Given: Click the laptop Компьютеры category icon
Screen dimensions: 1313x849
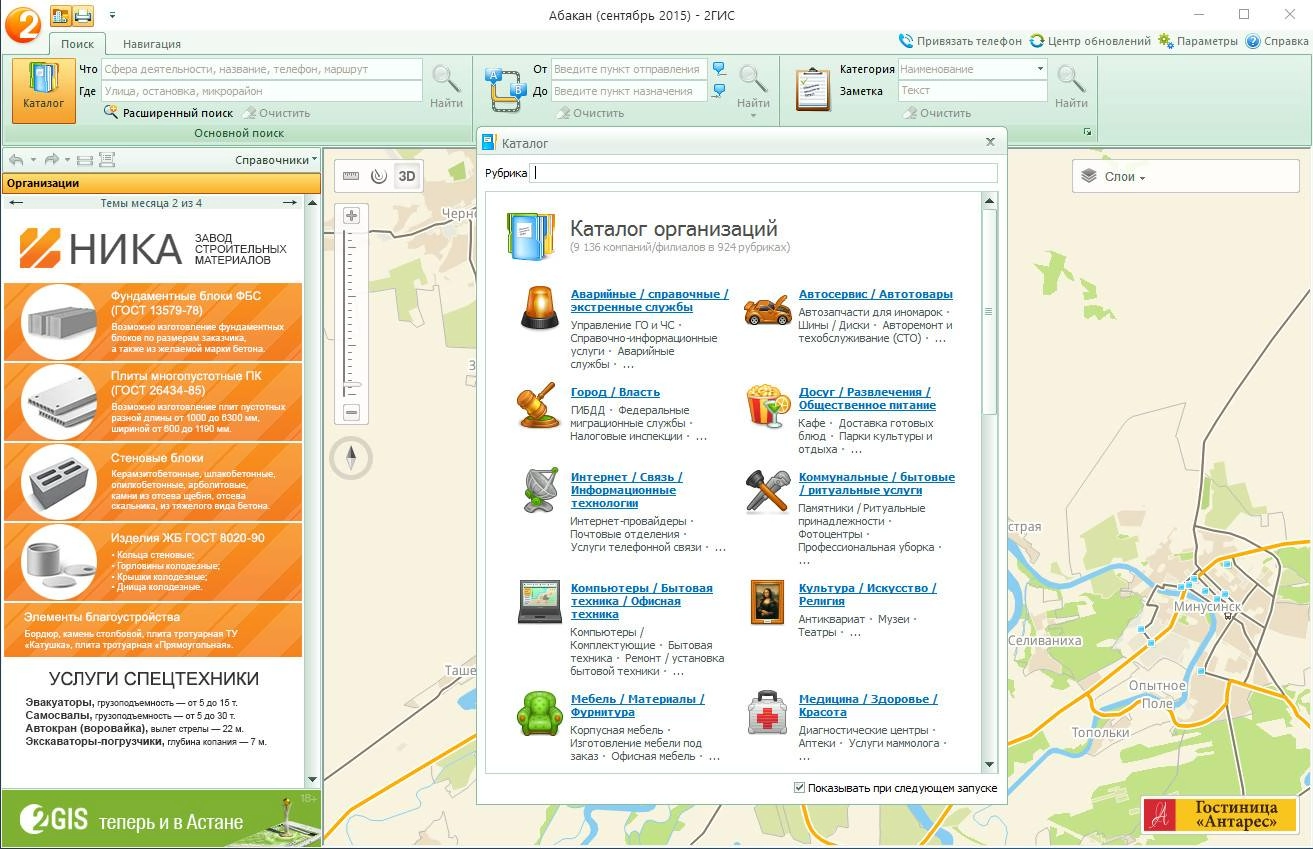Looking at the screenshot, I should (x=540, y=601).
